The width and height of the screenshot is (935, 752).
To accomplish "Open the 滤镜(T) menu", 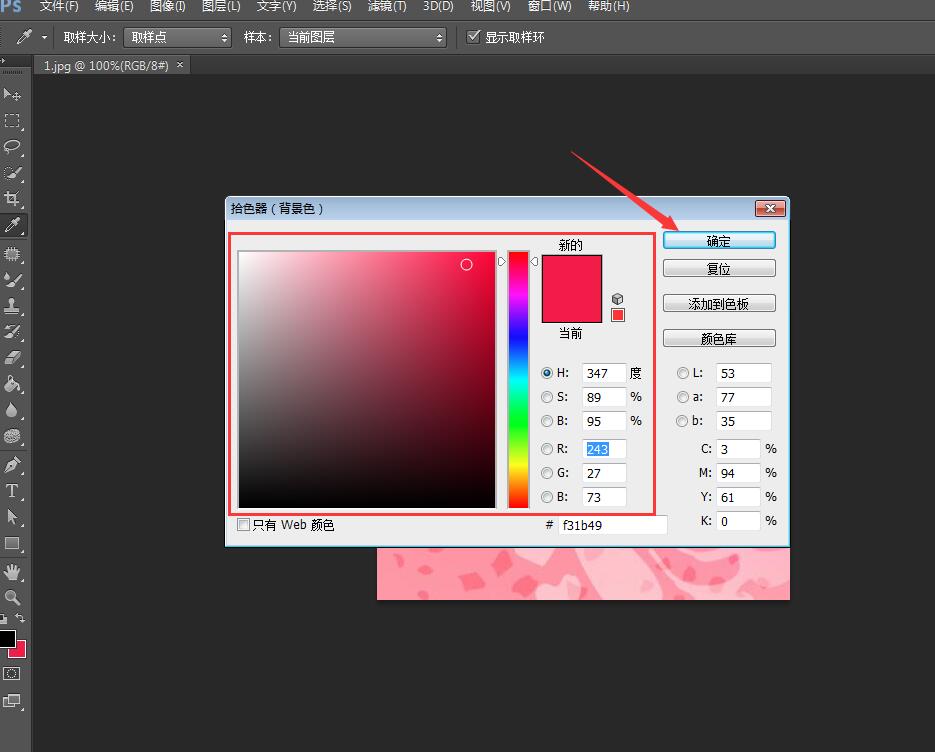I will pyautogui.click(x=387, y=7).
